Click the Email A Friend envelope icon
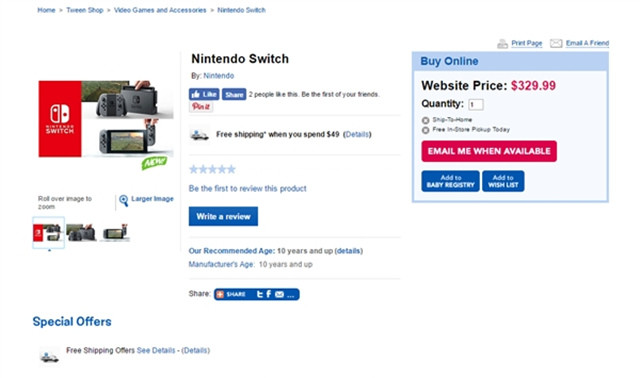 pyautogui.click(x=556, y=43)
